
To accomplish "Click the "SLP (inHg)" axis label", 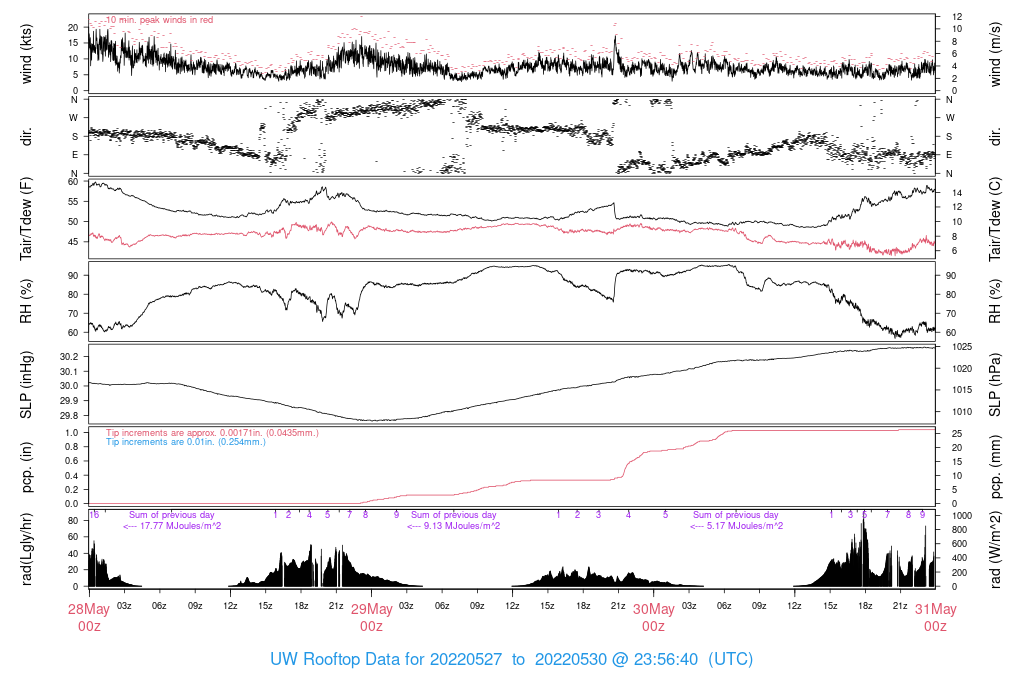I will pyautogui.click(x=26, y=385).
